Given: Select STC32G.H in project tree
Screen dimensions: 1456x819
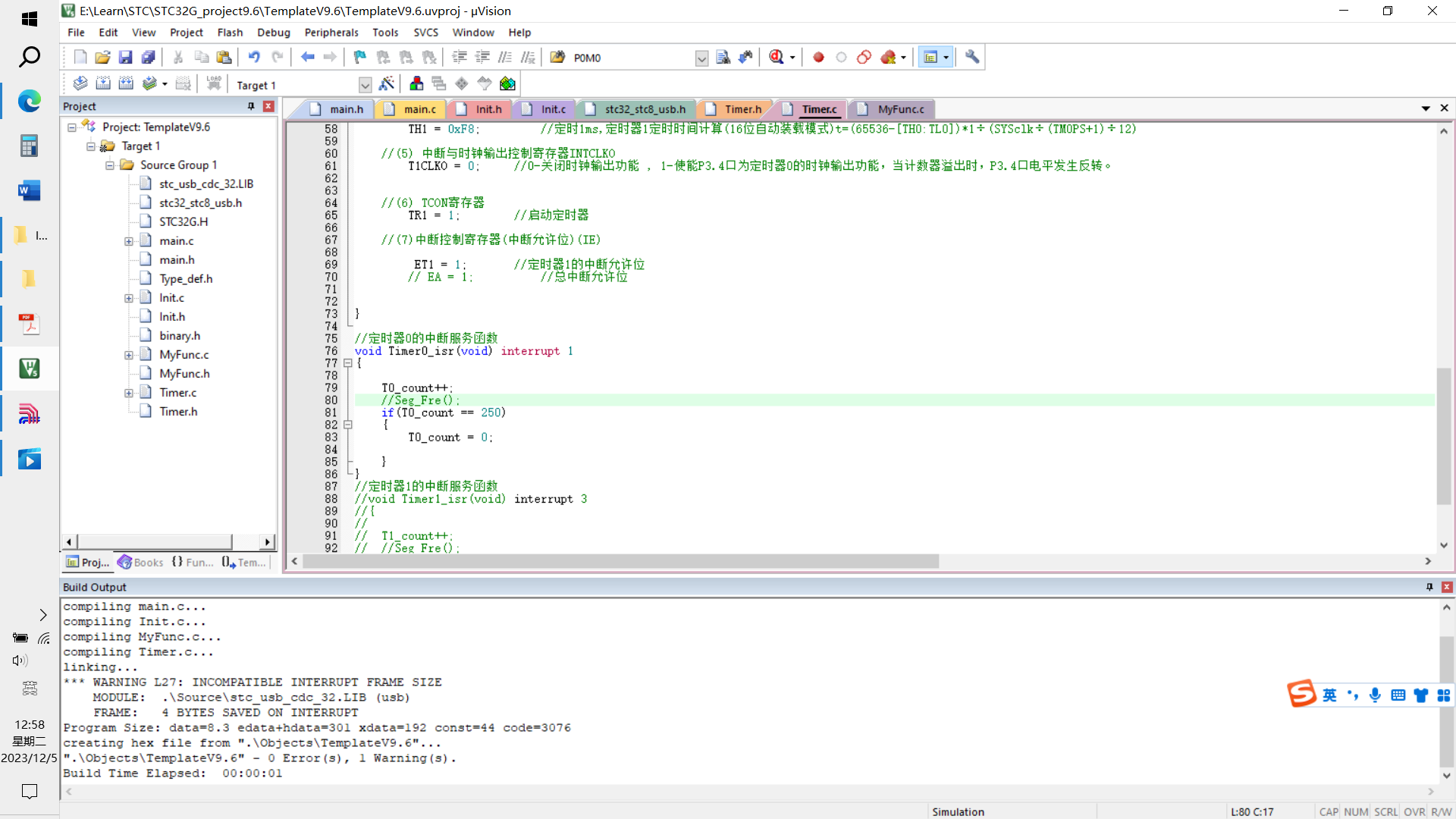Looking at the screenshot, I should pyautogui.click(x=184, y=221).
